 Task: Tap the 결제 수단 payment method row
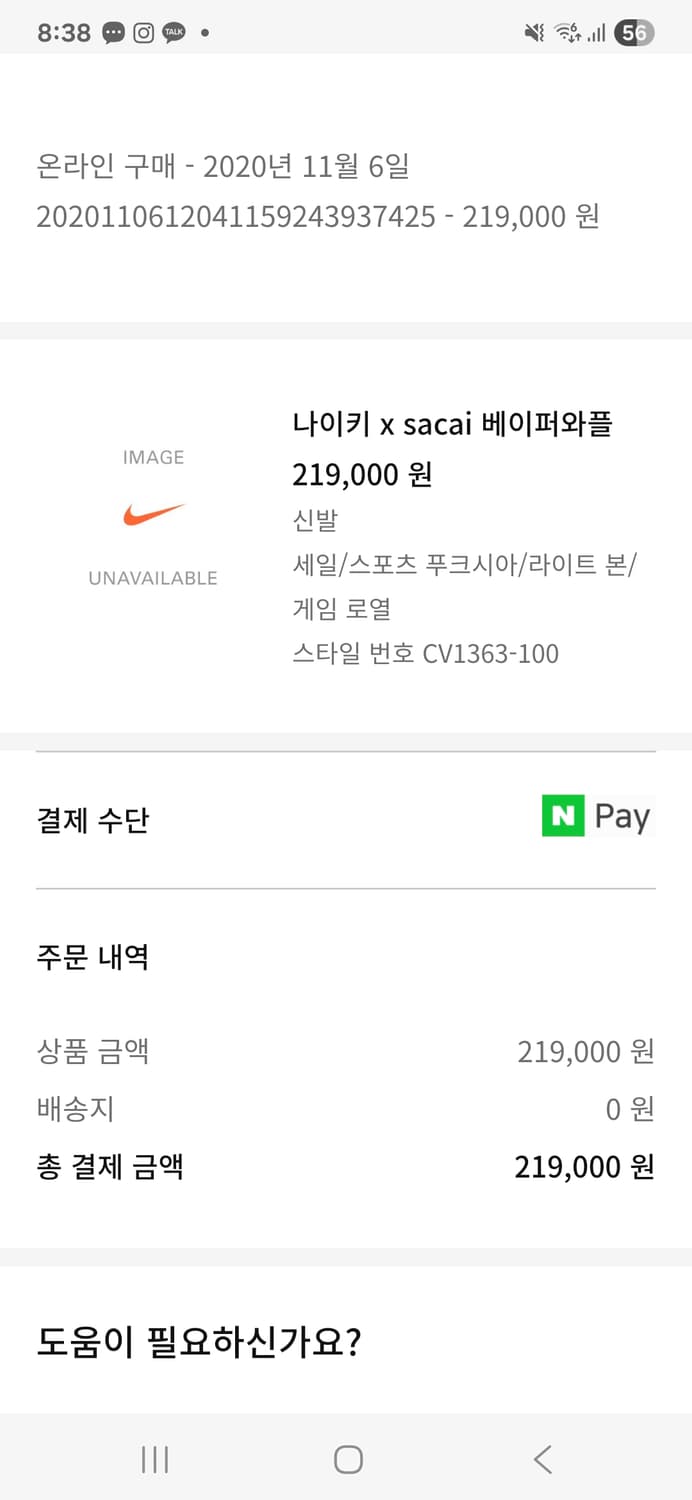[x=90, y=820]
